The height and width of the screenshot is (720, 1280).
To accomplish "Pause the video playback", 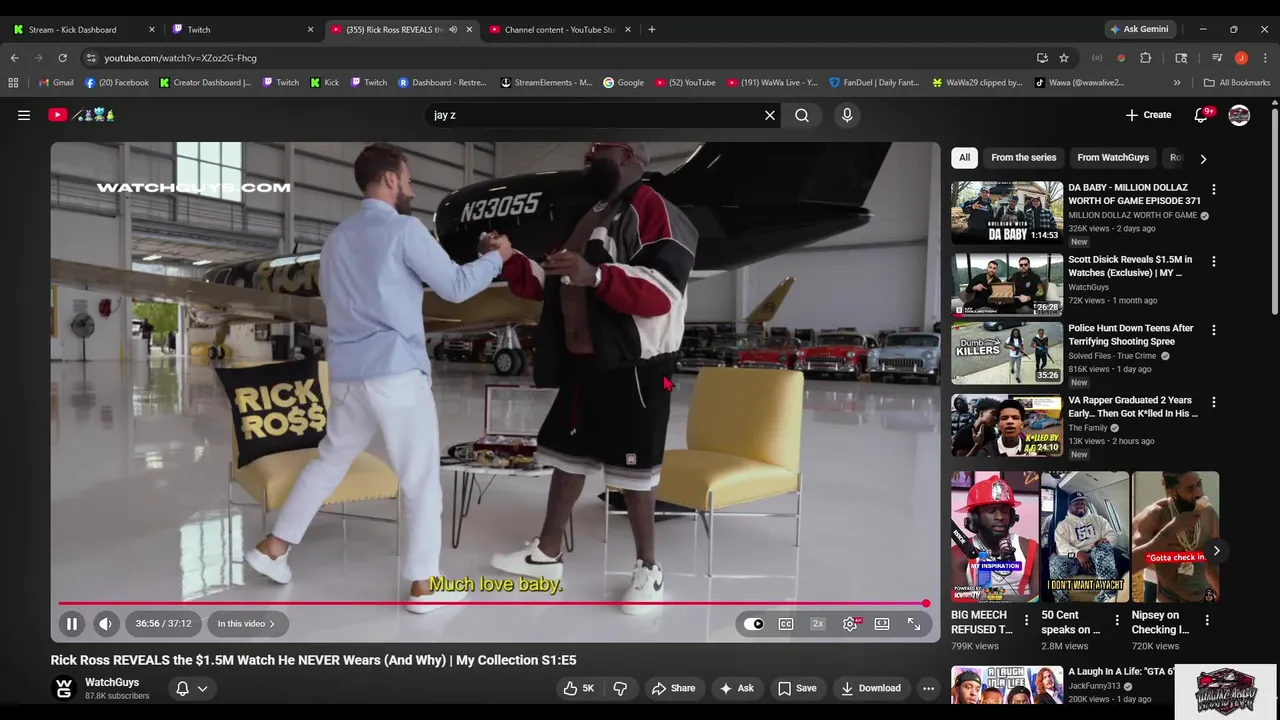I will (72, 623).
